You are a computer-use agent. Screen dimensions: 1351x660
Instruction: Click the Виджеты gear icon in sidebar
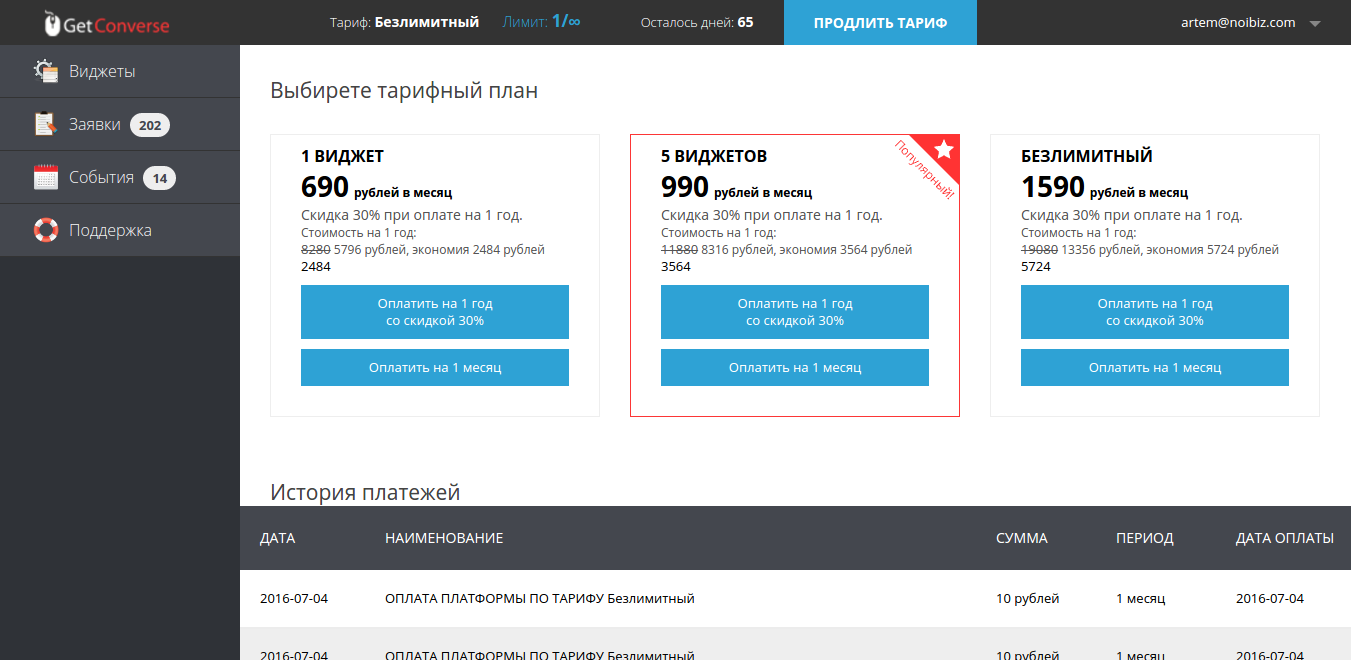pyautogui.click(x=46, y=71)
